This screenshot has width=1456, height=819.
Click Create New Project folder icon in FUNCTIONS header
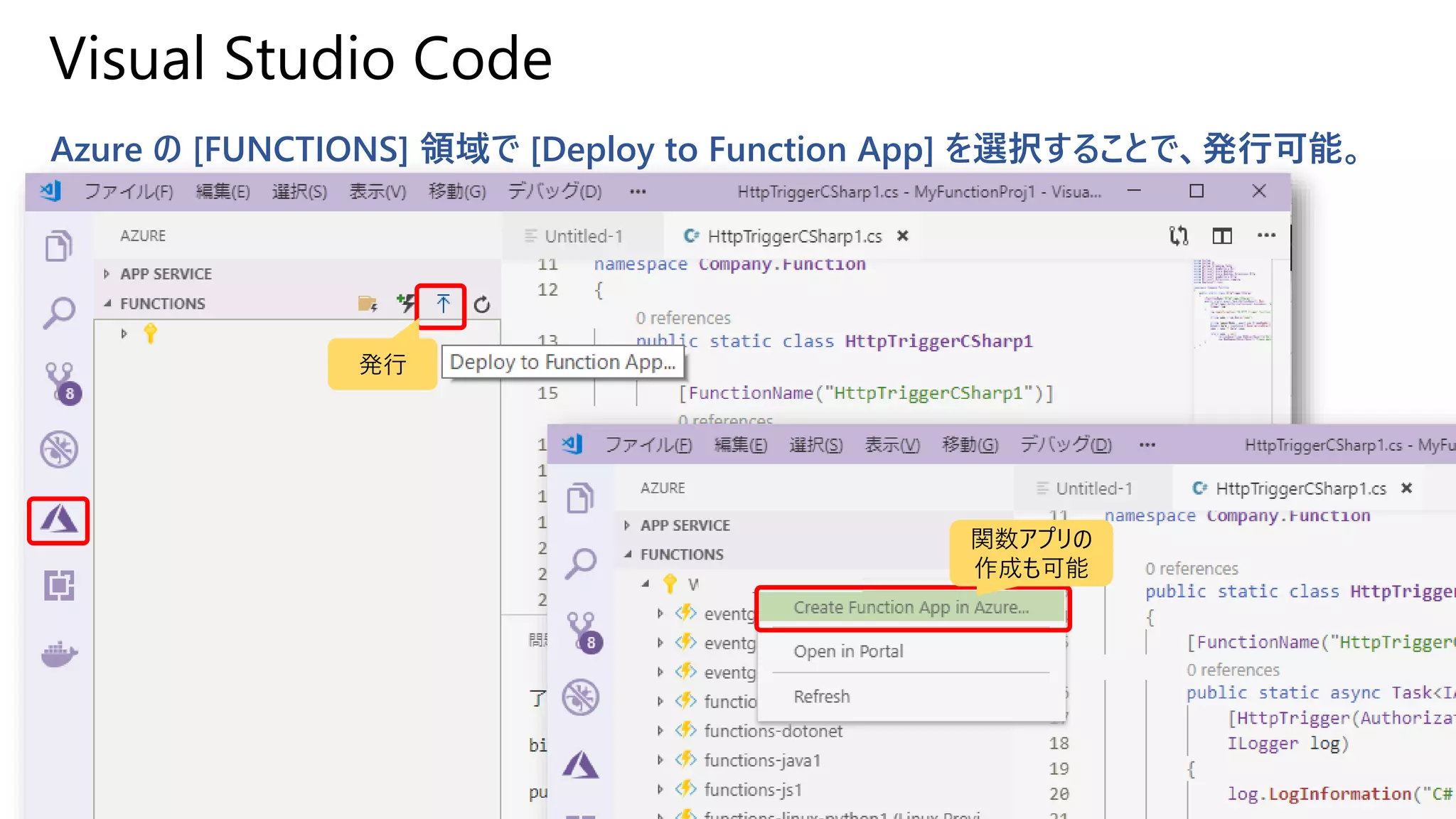coord(368,304)
